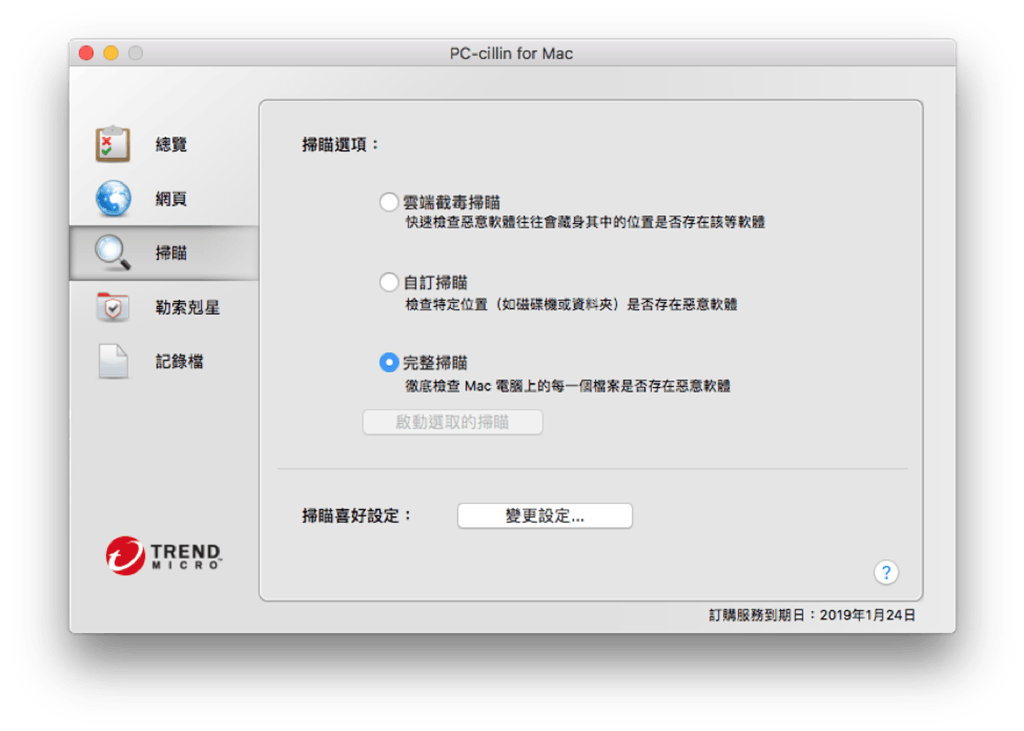Screen dimensions: 1024x731
Task: Click the 啟動選取的掃瞄 button
Action: 453,422
